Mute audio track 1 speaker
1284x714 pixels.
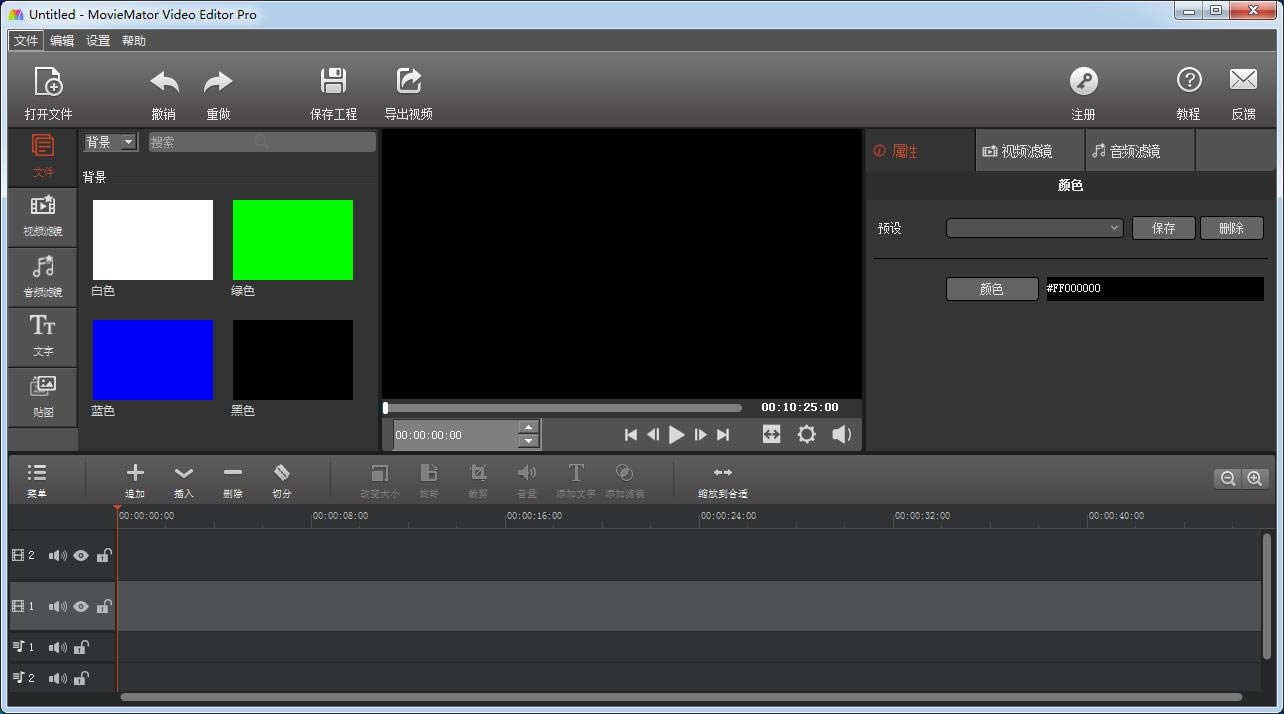[x=58, y=647]
